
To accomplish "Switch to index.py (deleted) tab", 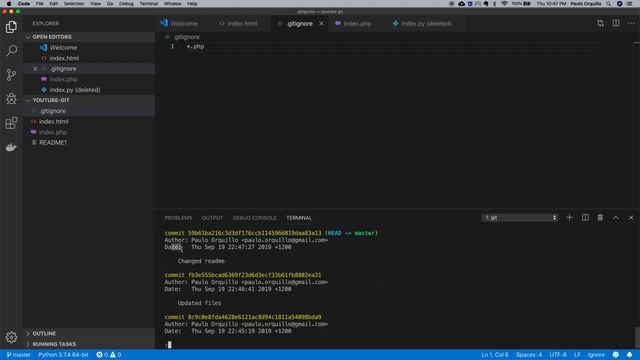I will (x=422, y=24).
